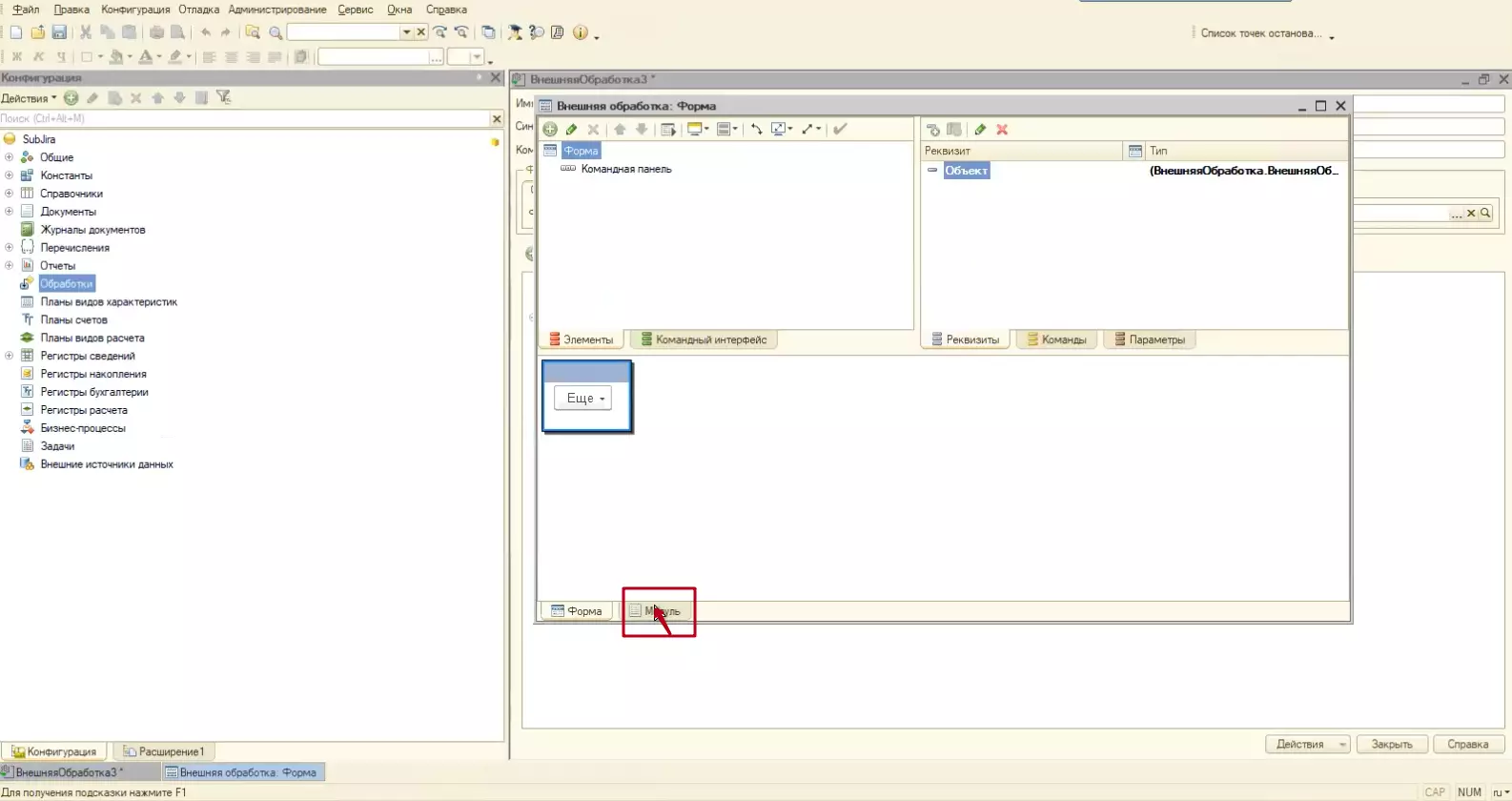Add a form element with the green plus
This screenshot has width=1512, height=801.
point(550,130)
